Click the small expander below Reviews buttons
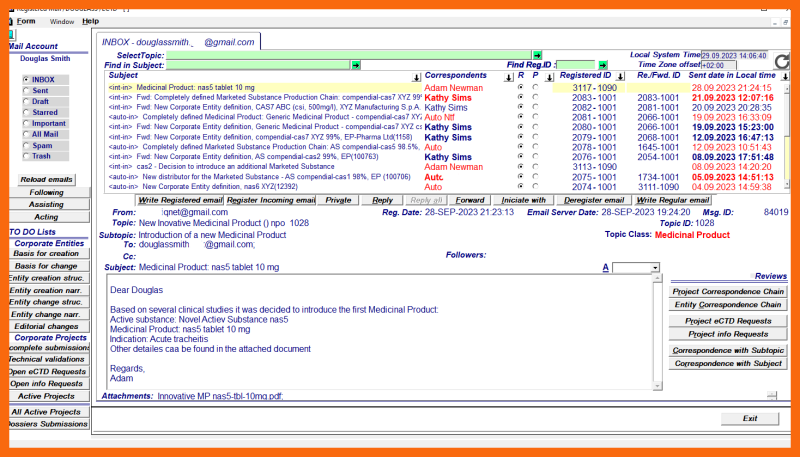 pos(771,395)
